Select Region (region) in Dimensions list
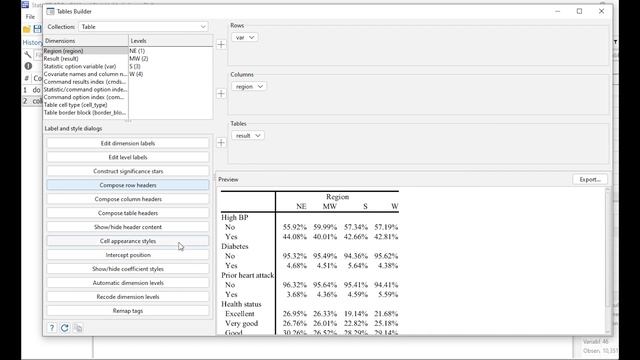 click(x=85, y=51)
